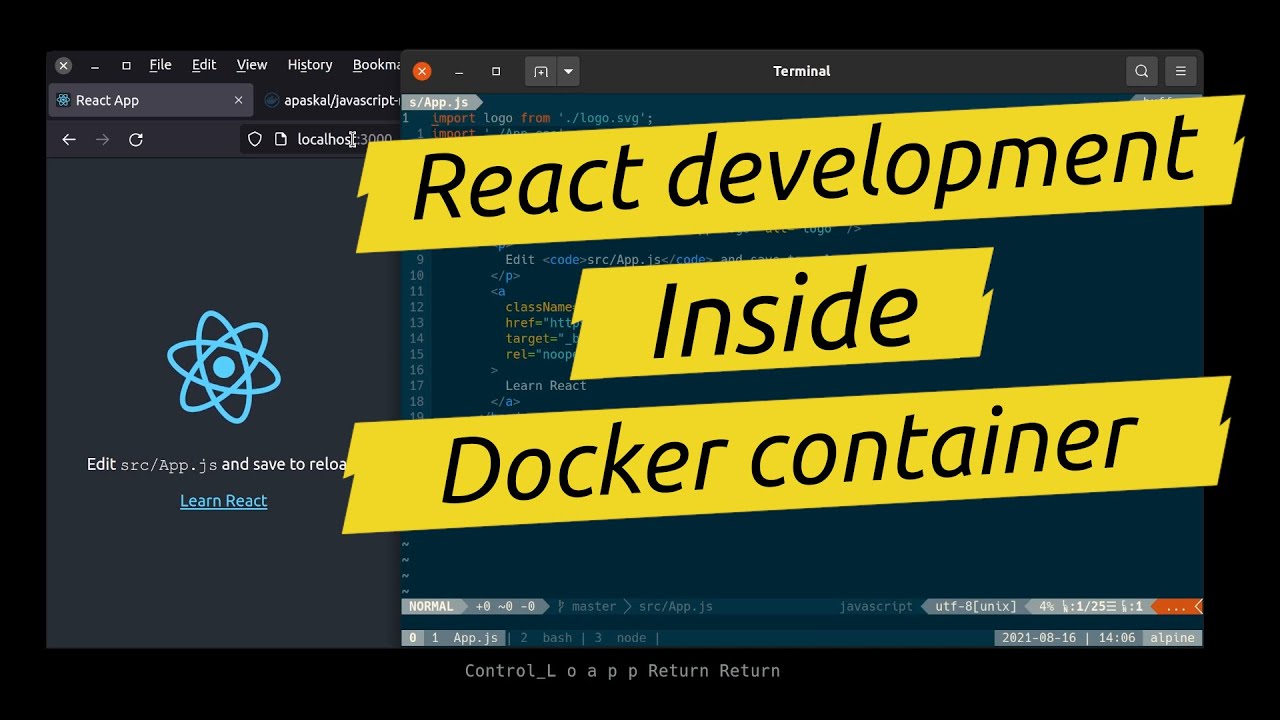This screenshot has width=1280, height=720.
Task: Open a new terminal tab
Action: pos(541,71)
